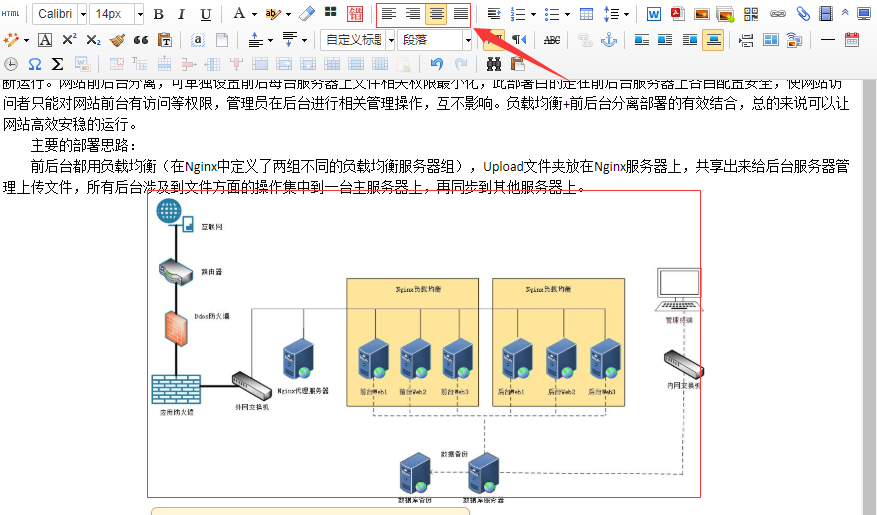Click the justify alignment button
The width and height of the screenshot is (877, 515).
tap(460, 14)
